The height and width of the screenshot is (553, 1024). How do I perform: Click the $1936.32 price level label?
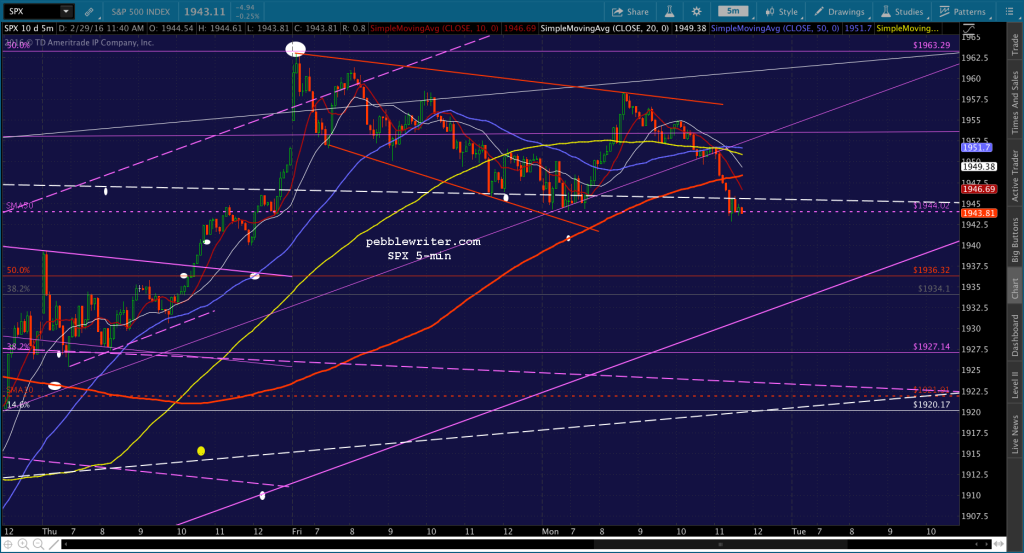pyautogui.click(x=931, y=270)
